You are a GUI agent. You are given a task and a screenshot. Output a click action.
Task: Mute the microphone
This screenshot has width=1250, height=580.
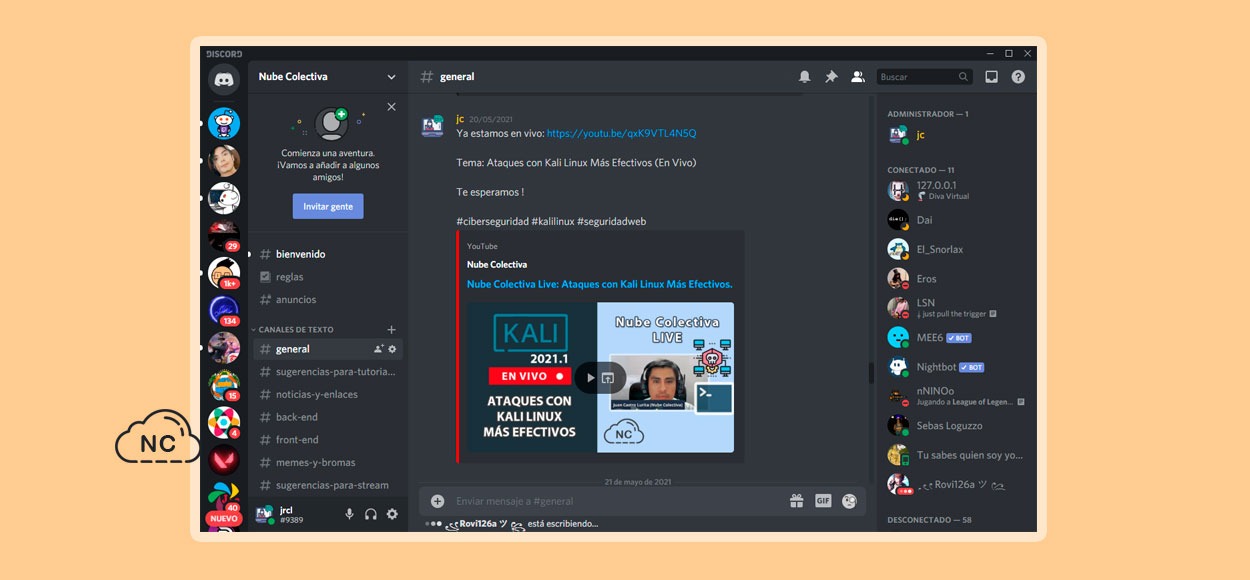point(350,514)
